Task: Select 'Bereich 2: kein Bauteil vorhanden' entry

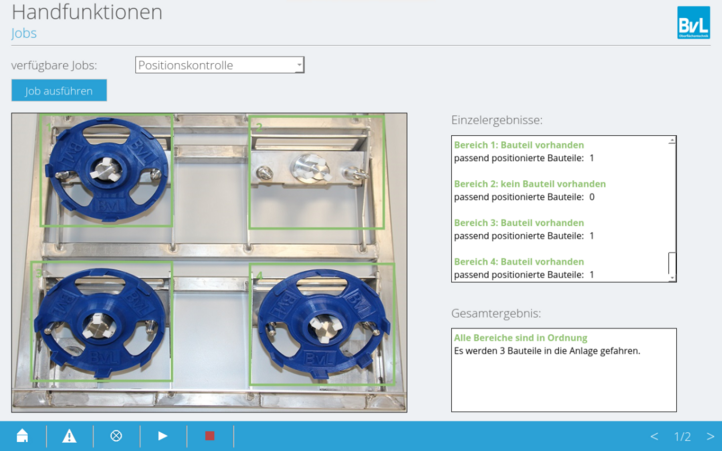Action: [529, 184]
